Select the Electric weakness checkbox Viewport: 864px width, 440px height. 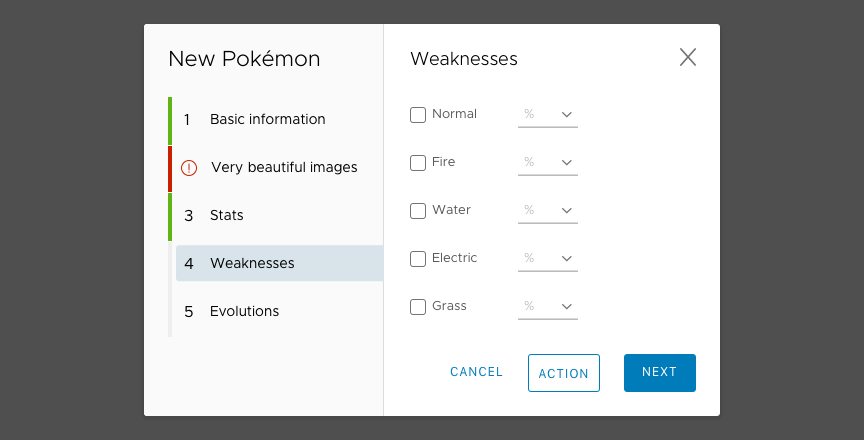pos(418,259)
